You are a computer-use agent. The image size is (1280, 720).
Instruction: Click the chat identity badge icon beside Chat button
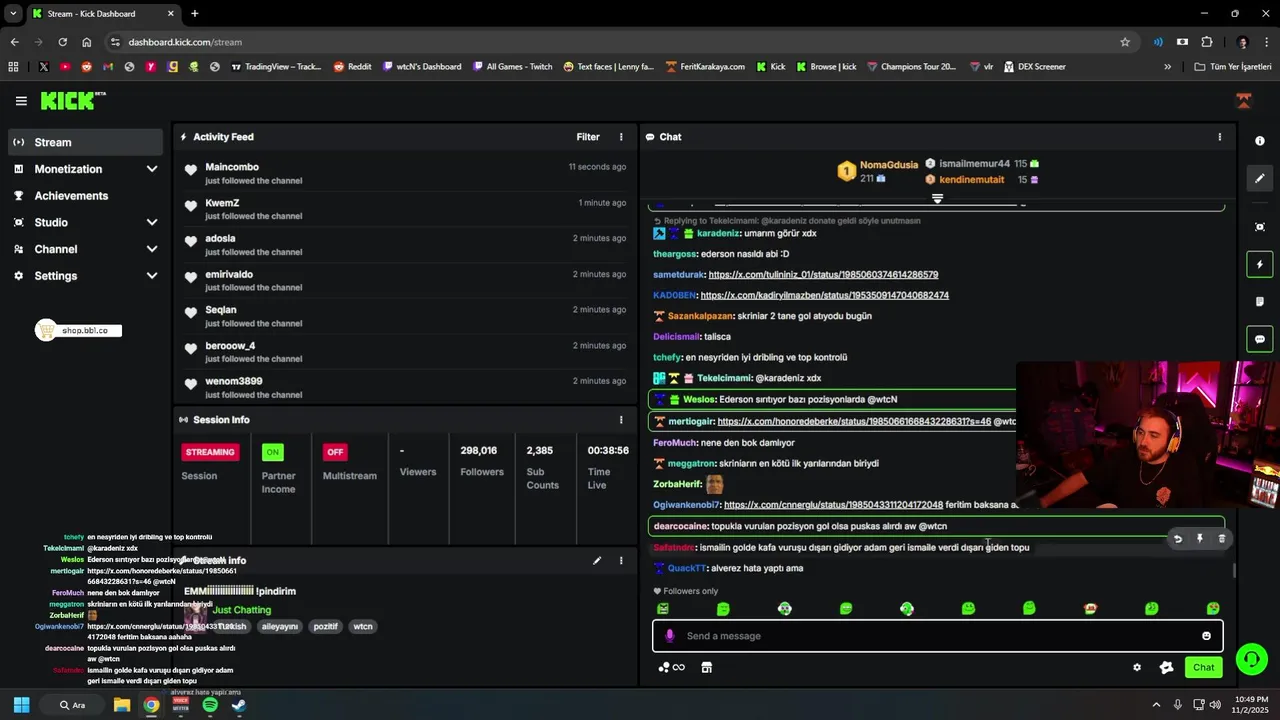[x=1166, y=668]
